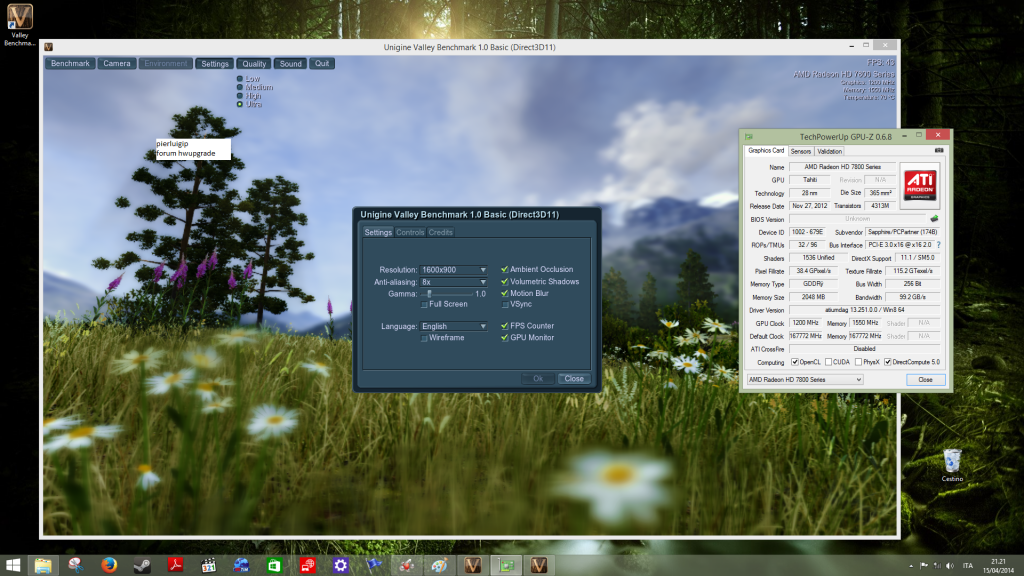Viewport: 1024px width, 576px height.
Task: Click the Windows Start button
Action: pos(12,565)
